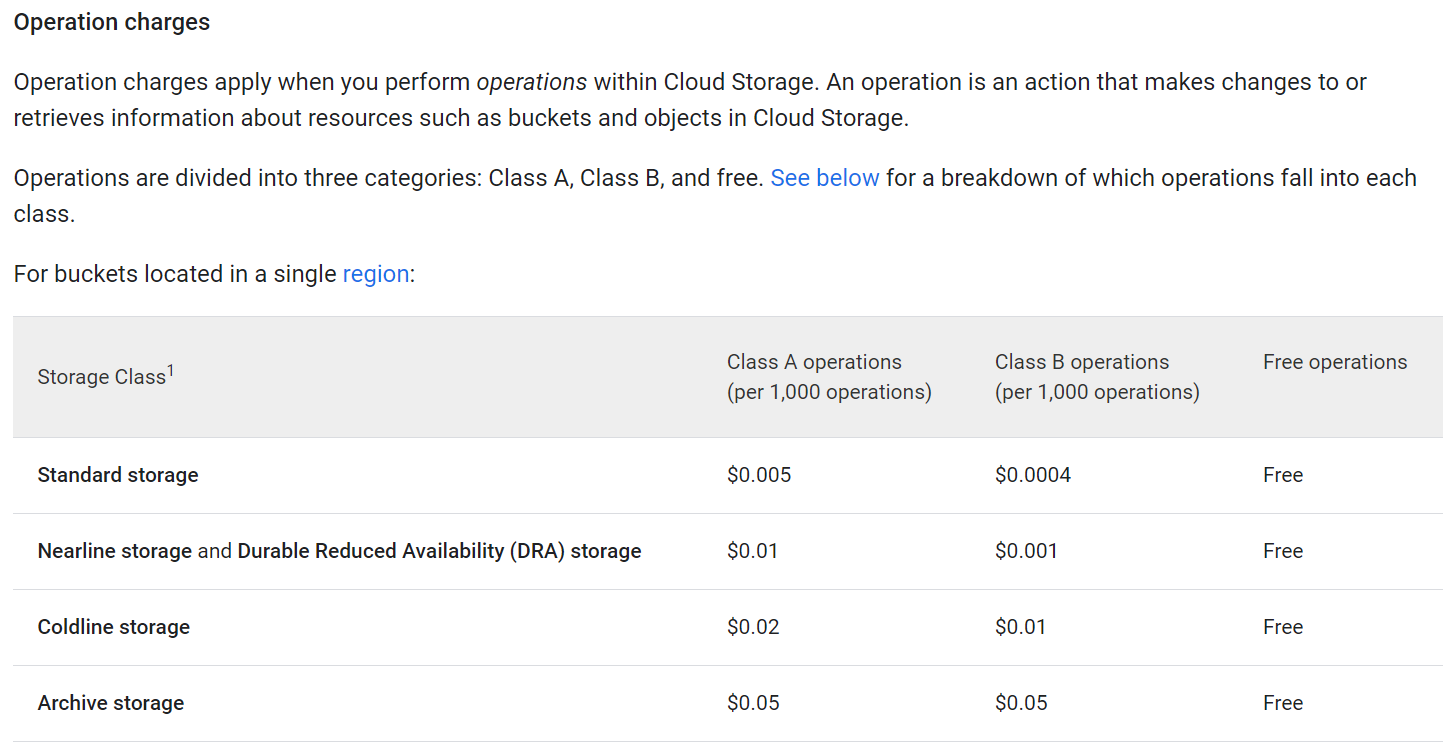This screenshot has height=754, width=1444.
Task: Click the Archive Class B $0.05 price
Action: (1021, 703)
